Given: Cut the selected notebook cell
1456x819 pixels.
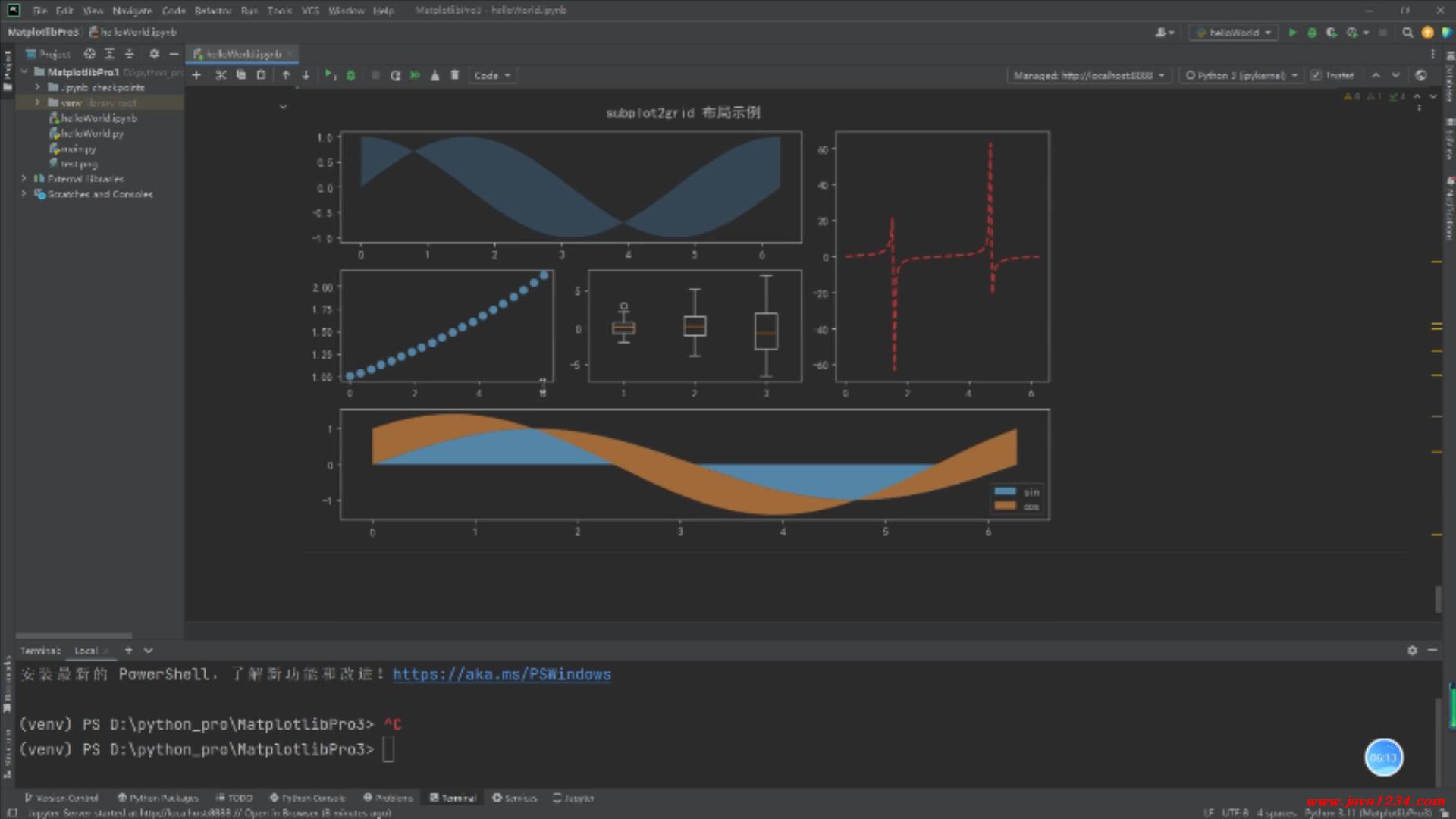Looking at the screenshot, I should tap(221, 75).
